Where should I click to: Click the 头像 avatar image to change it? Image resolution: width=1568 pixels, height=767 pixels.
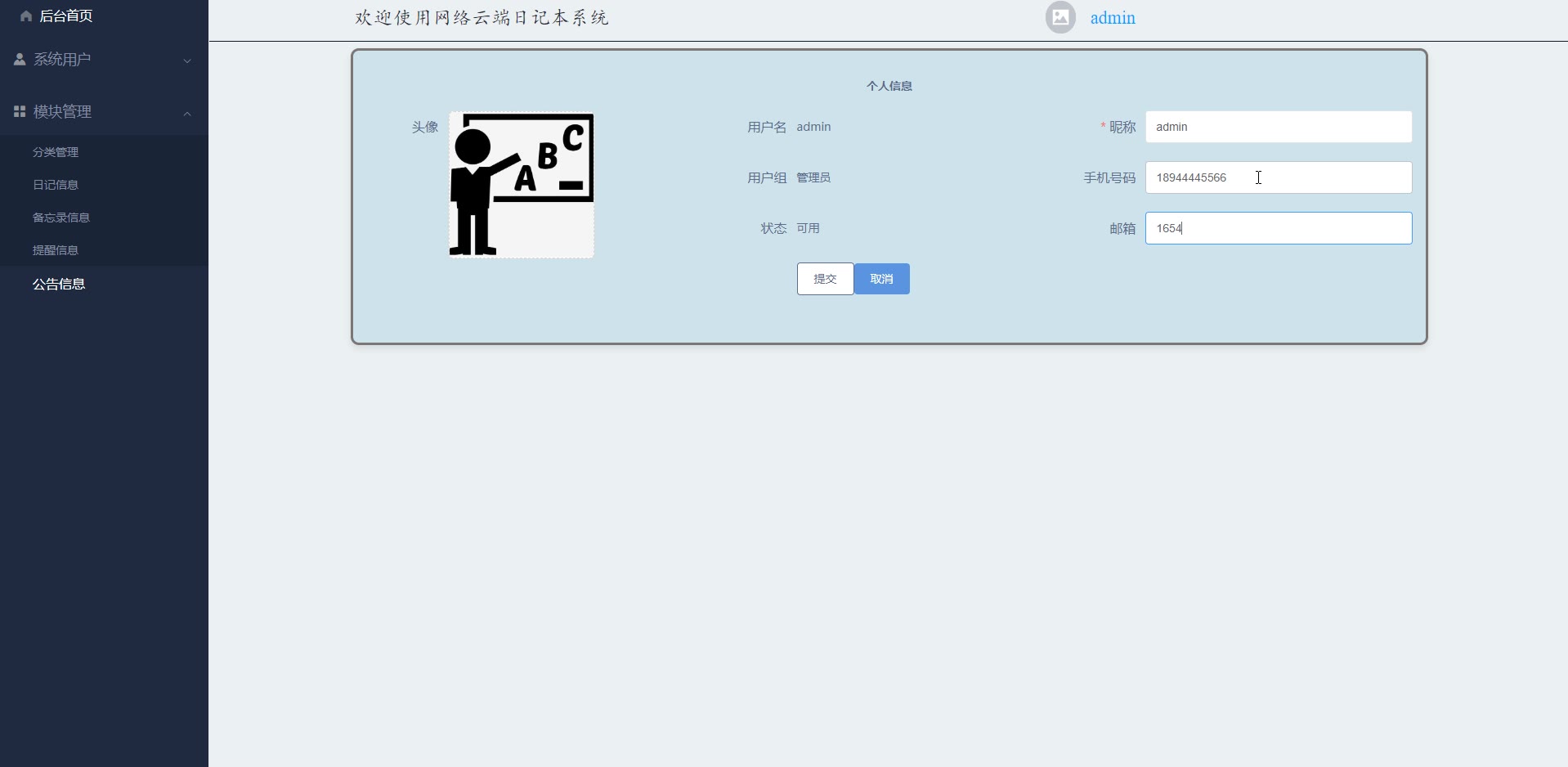coord(522,185)
